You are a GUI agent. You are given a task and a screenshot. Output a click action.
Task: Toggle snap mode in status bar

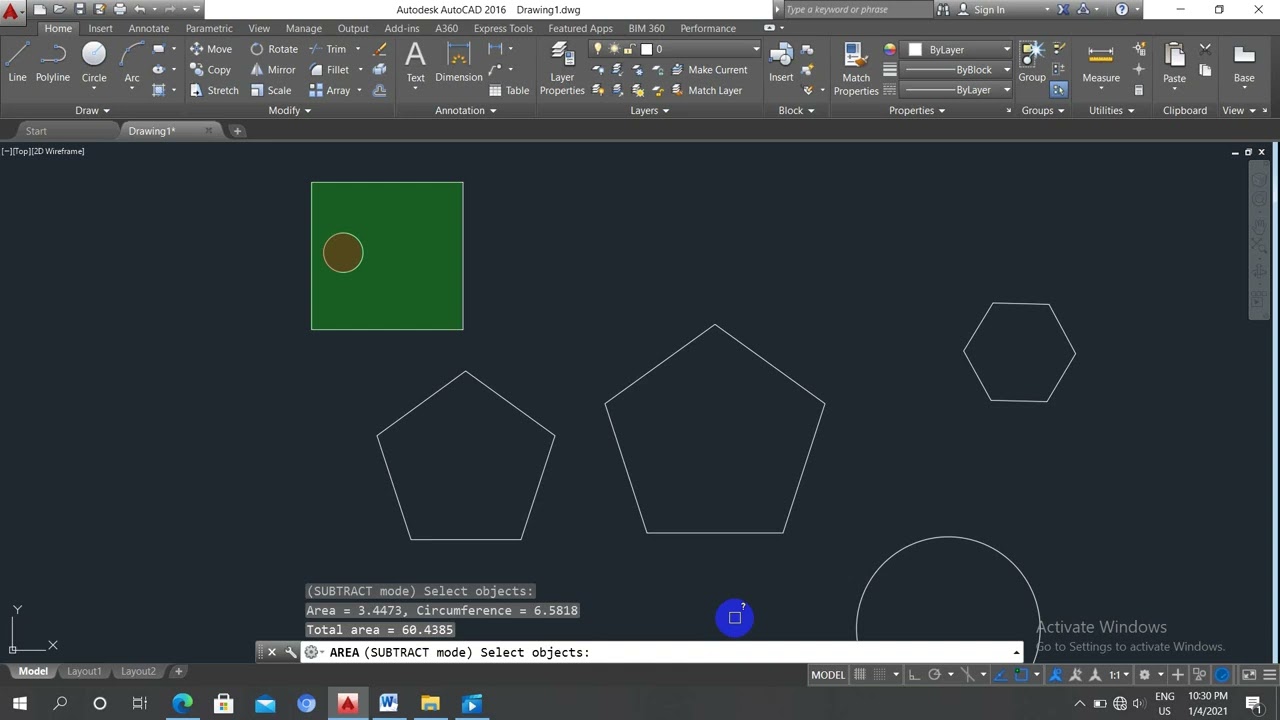pos(879,675)
